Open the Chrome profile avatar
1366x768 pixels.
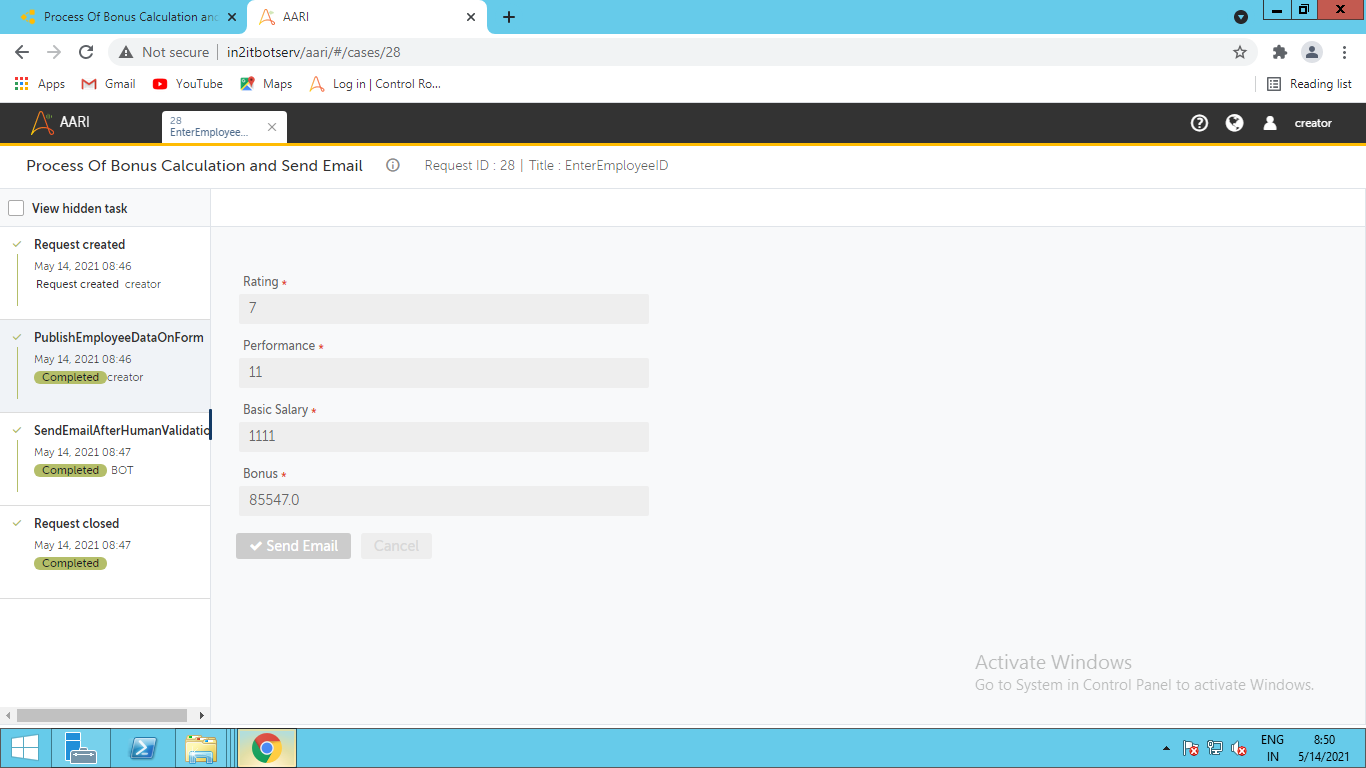[1311, 52]
